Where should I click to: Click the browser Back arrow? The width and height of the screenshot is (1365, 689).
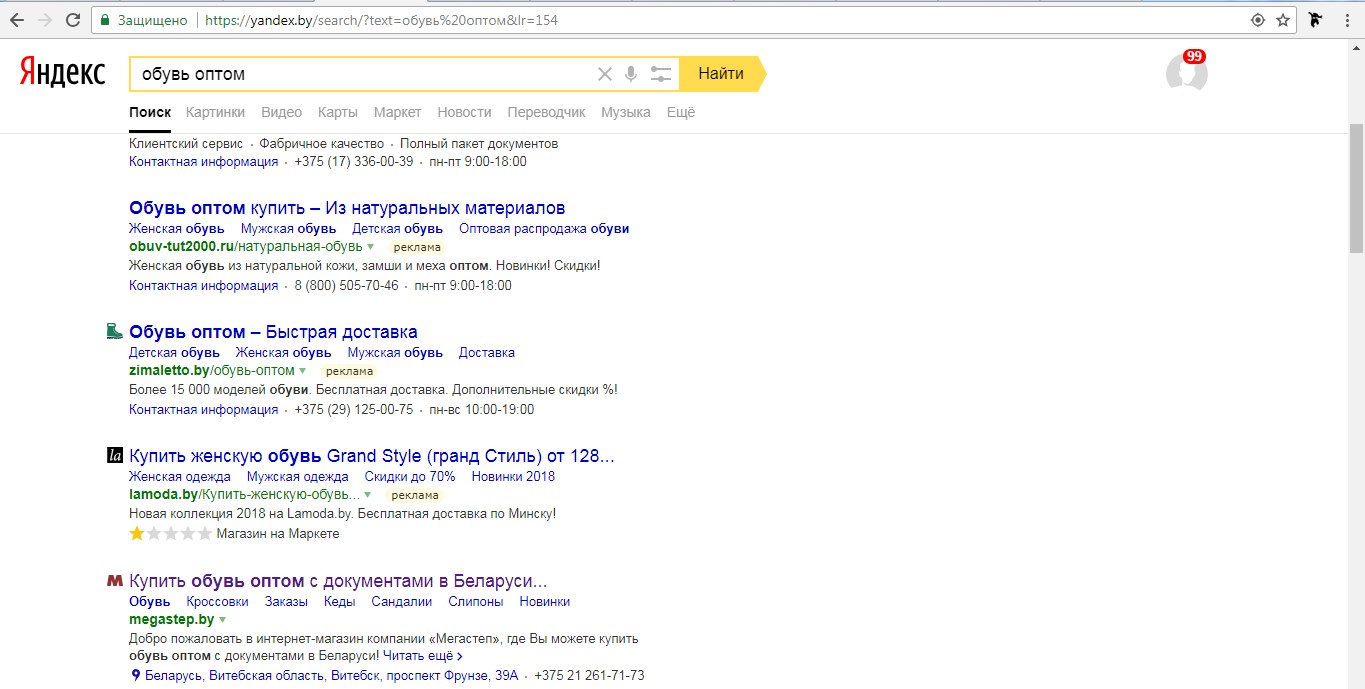pos(17,20)
